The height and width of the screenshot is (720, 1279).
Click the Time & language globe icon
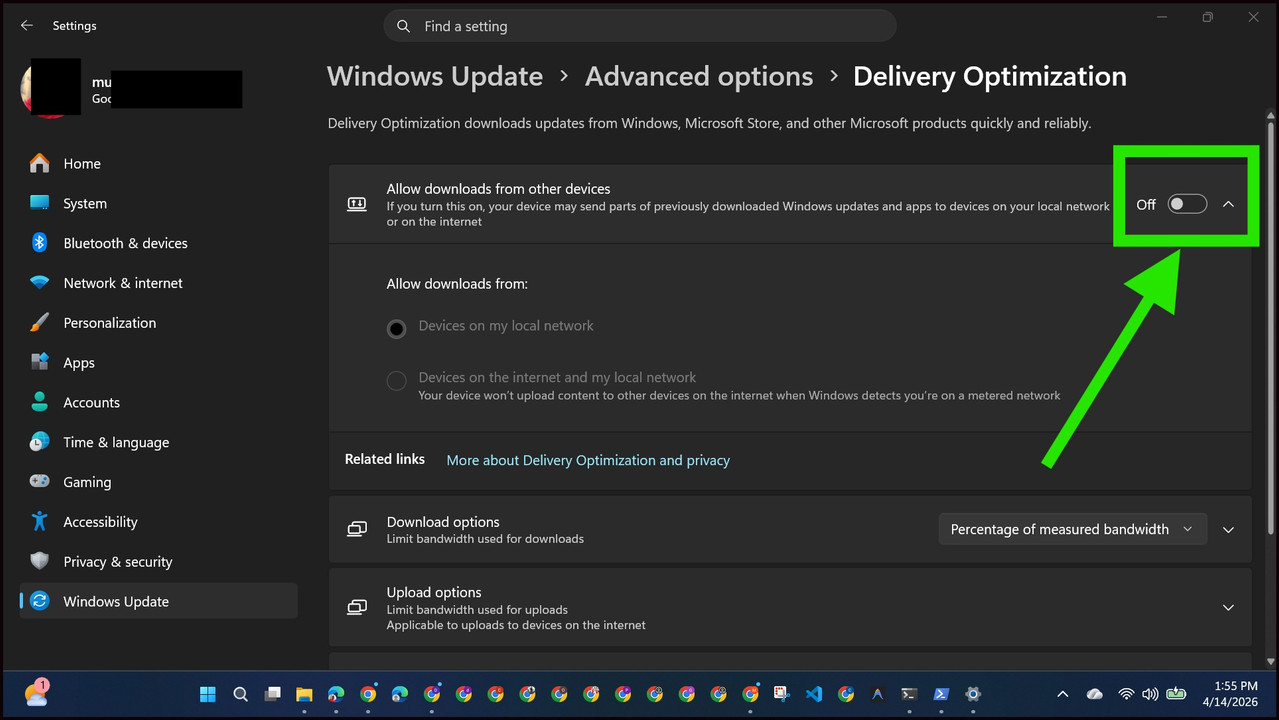(40, 442)
